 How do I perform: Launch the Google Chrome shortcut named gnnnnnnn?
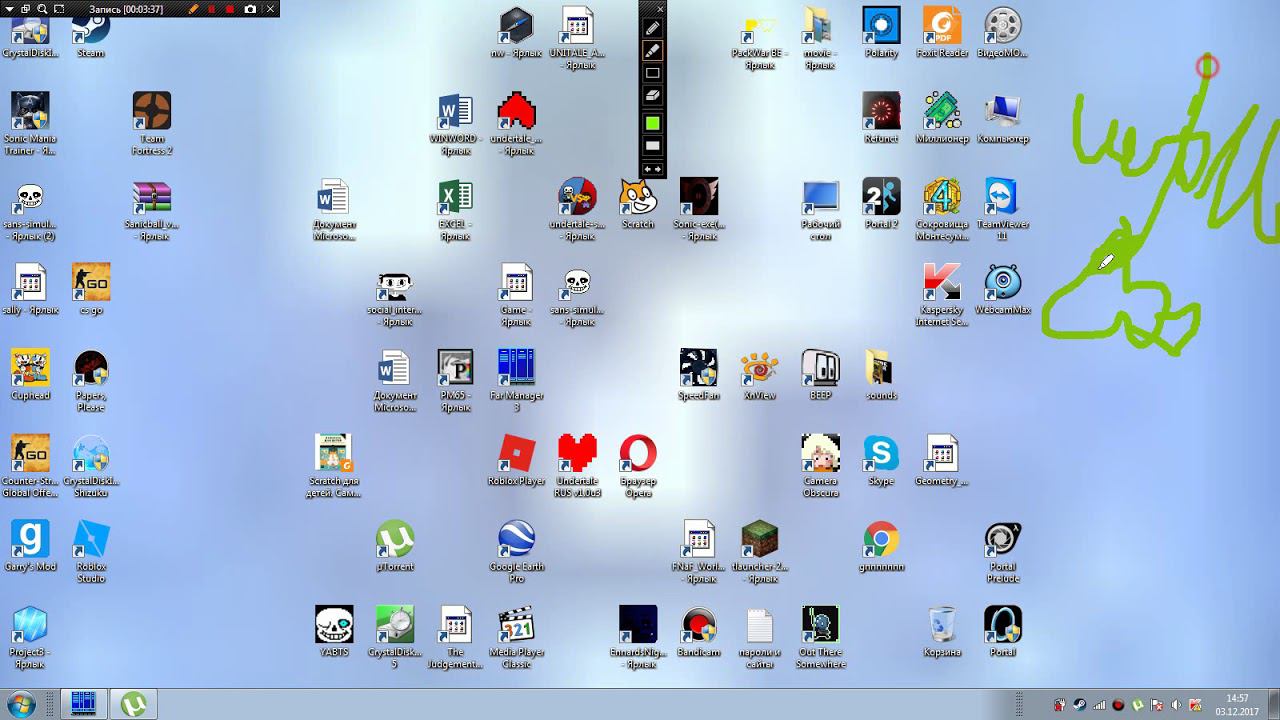tap(881, 546)
